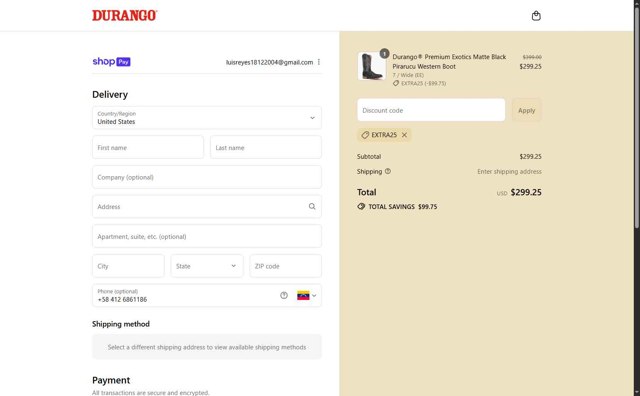Click the crossed-out original price
Viewport: 640px width, 396px height.
point(532,57)
